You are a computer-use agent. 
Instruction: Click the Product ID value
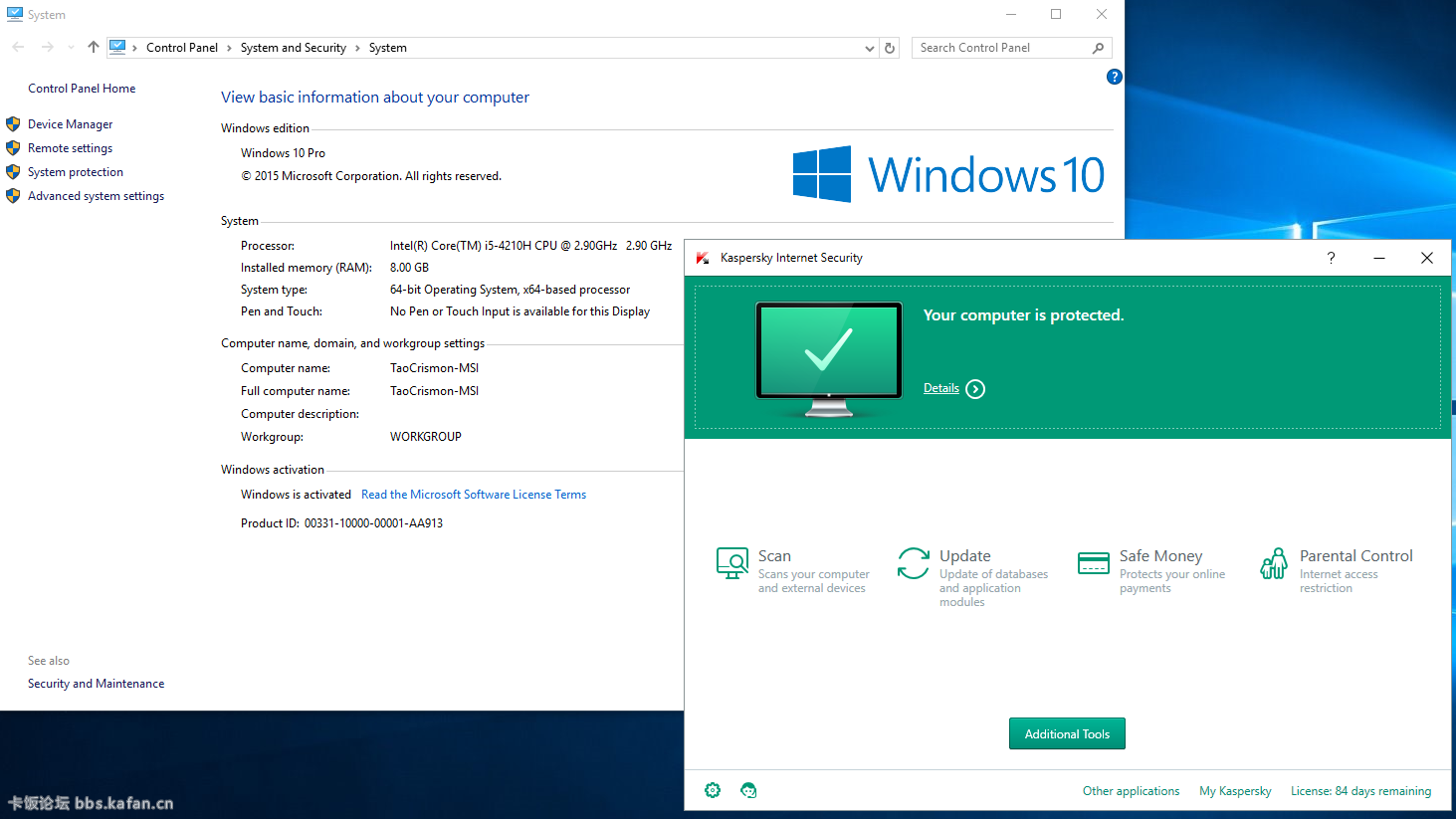tap(373, 523)
